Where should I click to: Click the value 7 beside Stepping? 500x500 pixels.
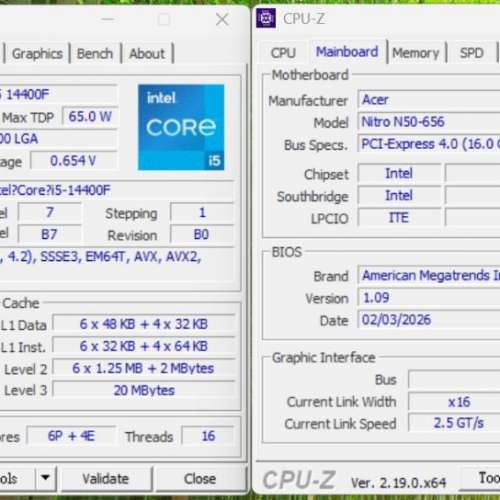click(x=49, y=212)
